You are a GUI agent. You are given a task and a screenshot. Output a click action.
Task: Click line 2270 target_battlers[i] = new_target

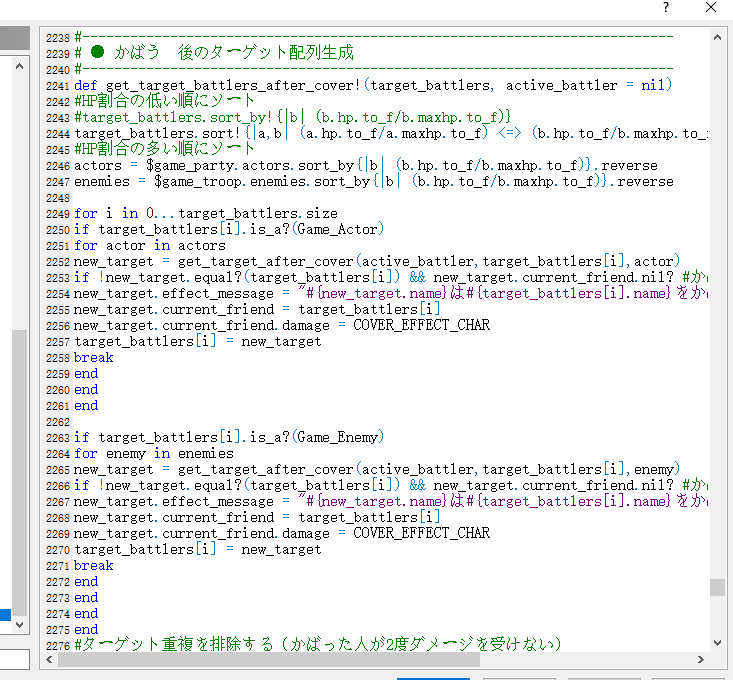pos(198,550)
